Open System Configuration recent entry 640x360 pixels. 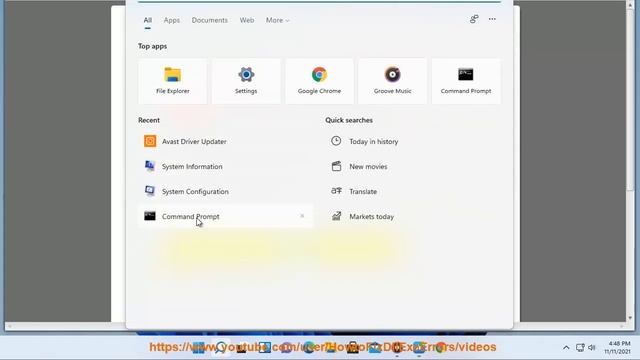click(x=226, y=191)
